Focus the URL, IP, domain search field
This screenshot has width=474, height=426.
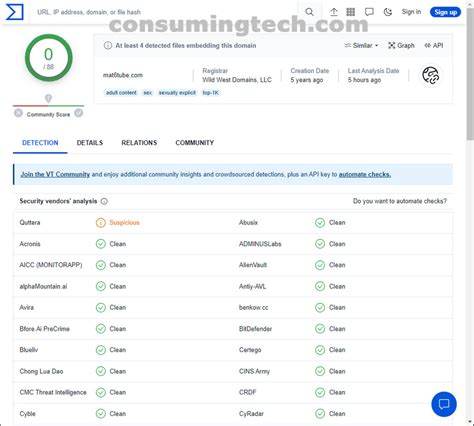[x=163, y=12]
